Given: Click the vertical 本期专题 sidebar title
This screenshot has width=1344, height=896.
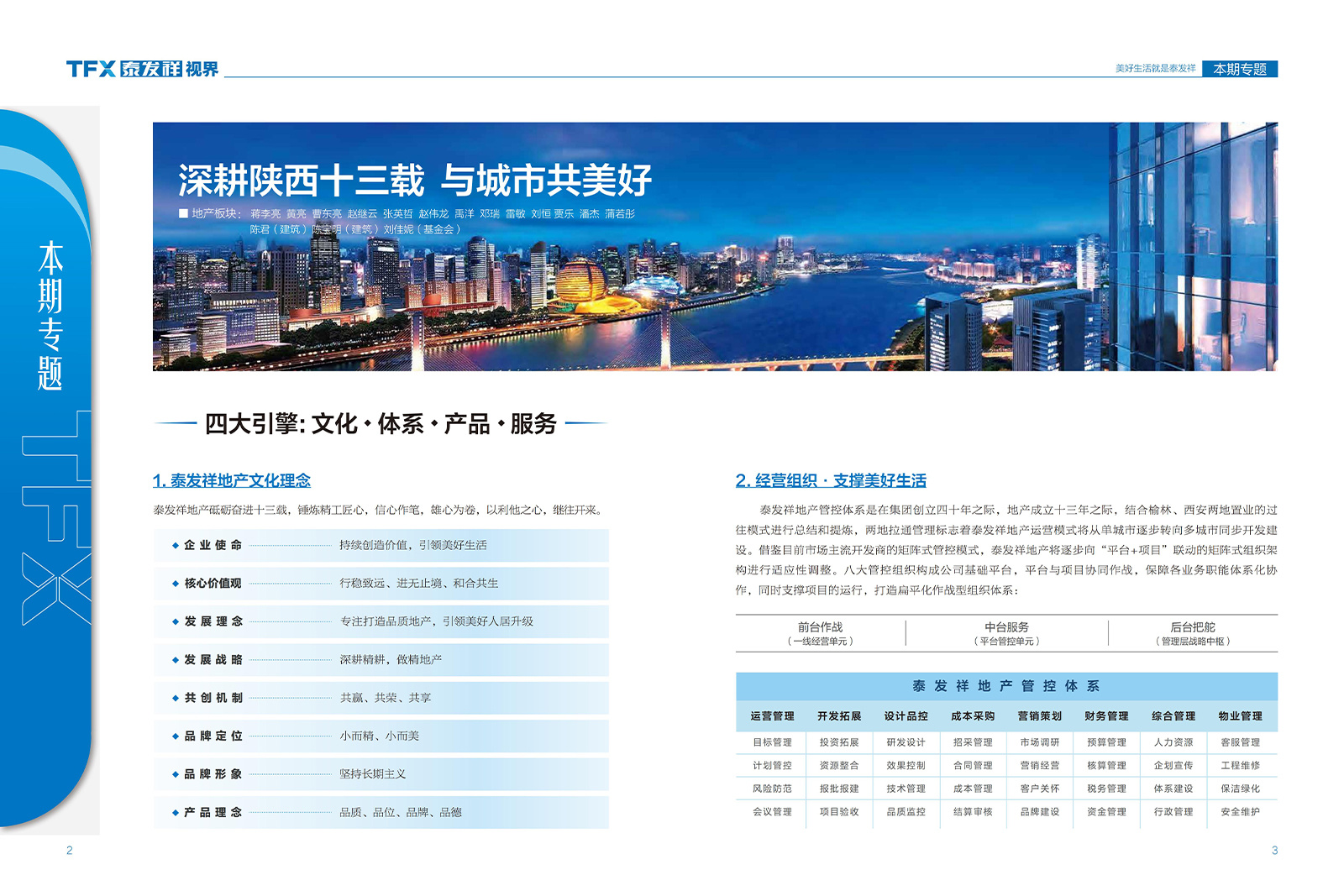Looking at the screenshot, I should (x=50, y=315).
